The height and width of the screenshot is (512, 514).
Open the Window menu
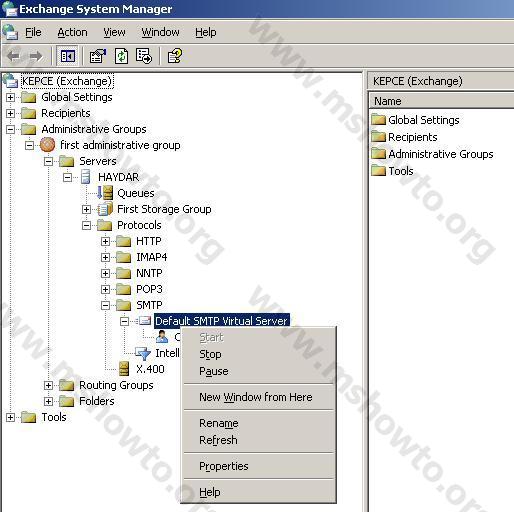tap(160, 32)
